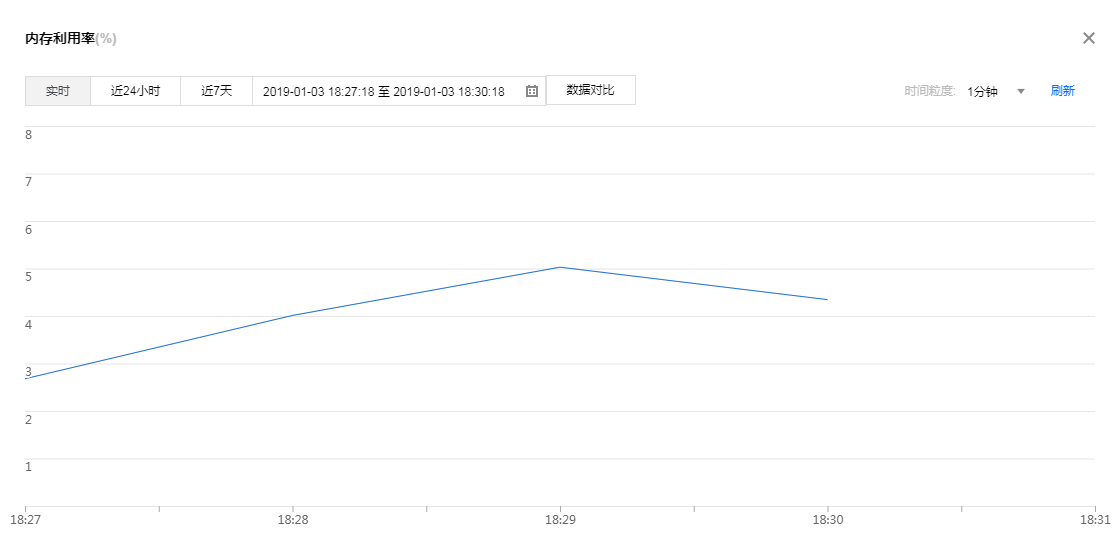Click the 18:31 x-axis label

click(x=1095, y=520)
